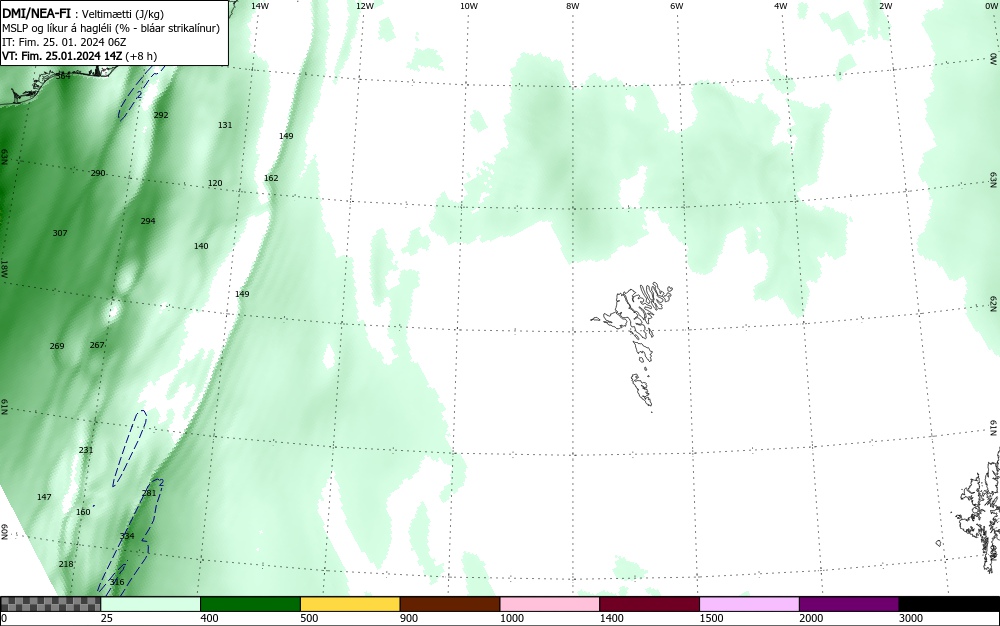Click the legend scale number 1500
This screenshot has width=1000, height=626.
[x=711, y=618]
